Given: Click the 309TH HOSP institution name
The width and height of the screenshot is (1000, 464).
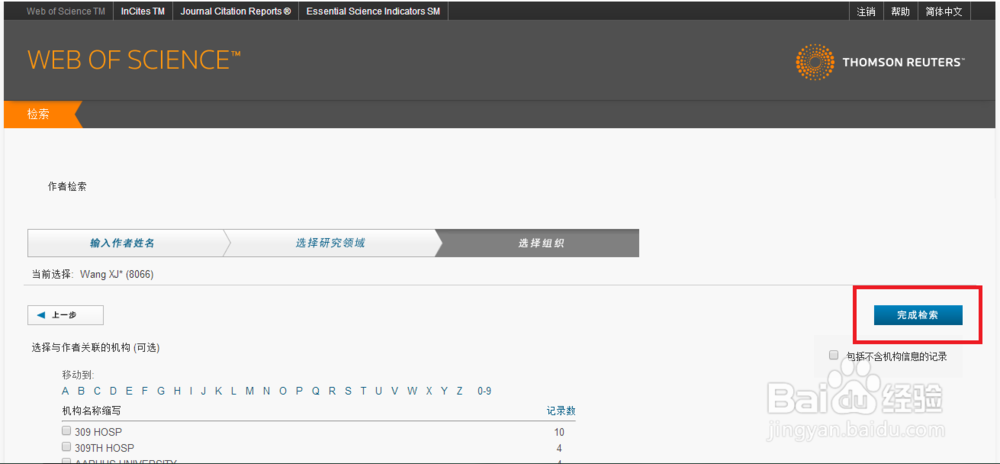Looking at the screenshot, I should coord(105,447).
